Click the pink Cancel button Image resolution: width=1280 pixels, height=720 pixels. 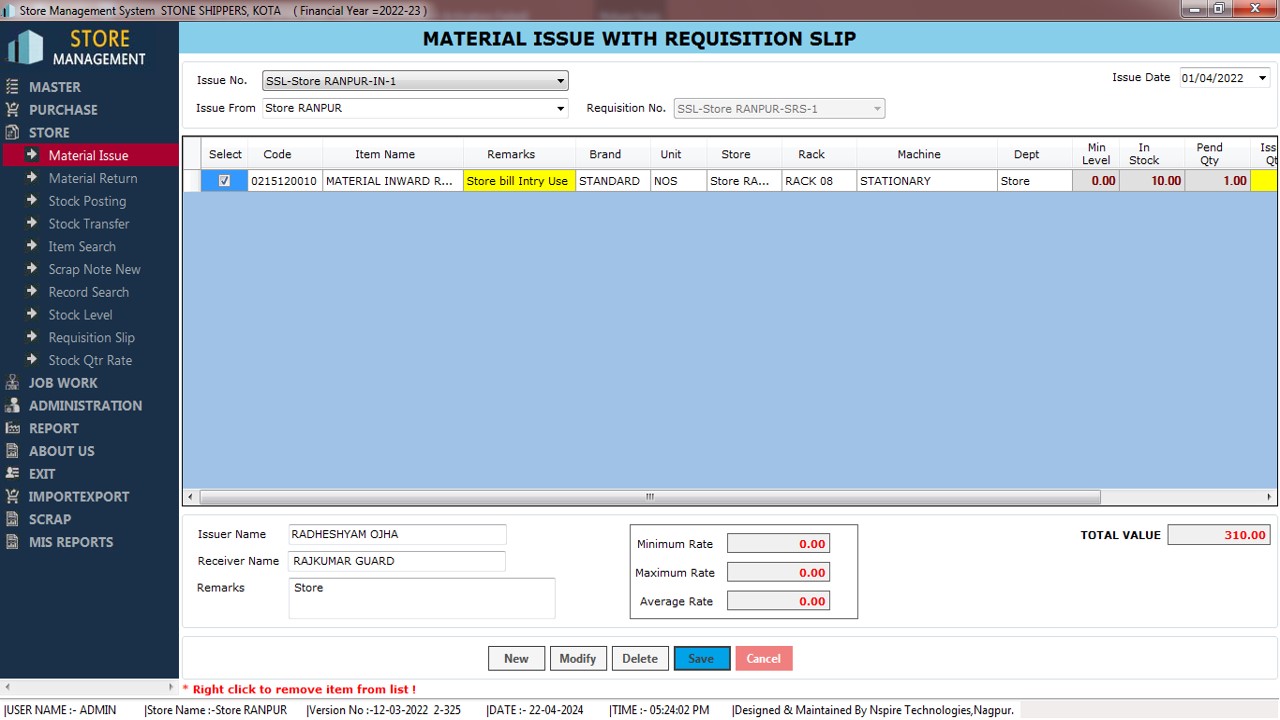tap(763, 658)
